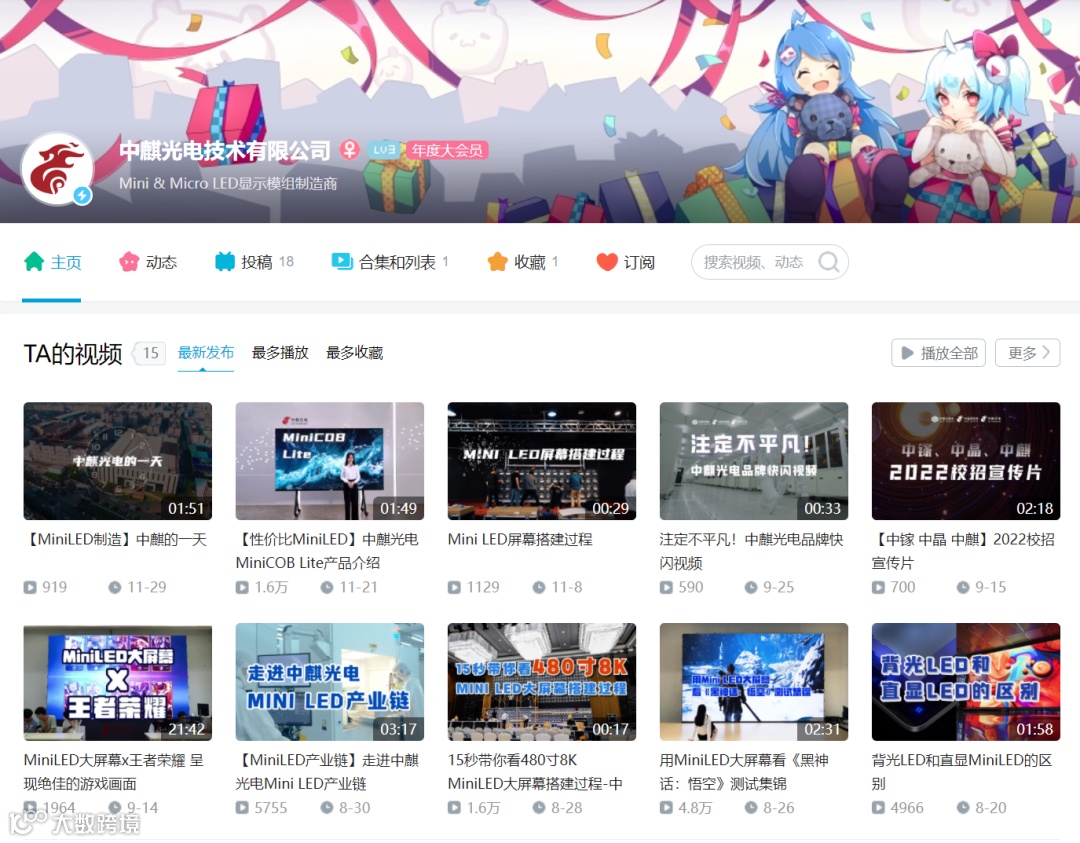1080x843 pixels.
Task: Click title 【性价比MiniLED】中麒光电 MiniCOB Lite产品介绍
Action: [x=328, y=551]
